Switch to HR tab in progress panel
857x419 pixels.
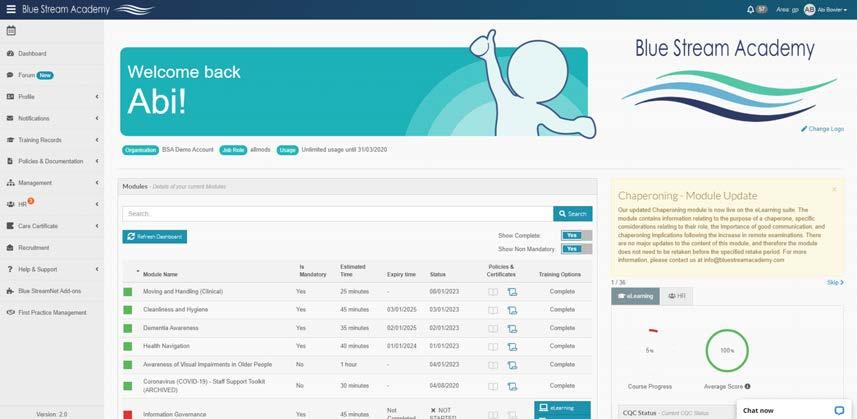coord(677,296)
